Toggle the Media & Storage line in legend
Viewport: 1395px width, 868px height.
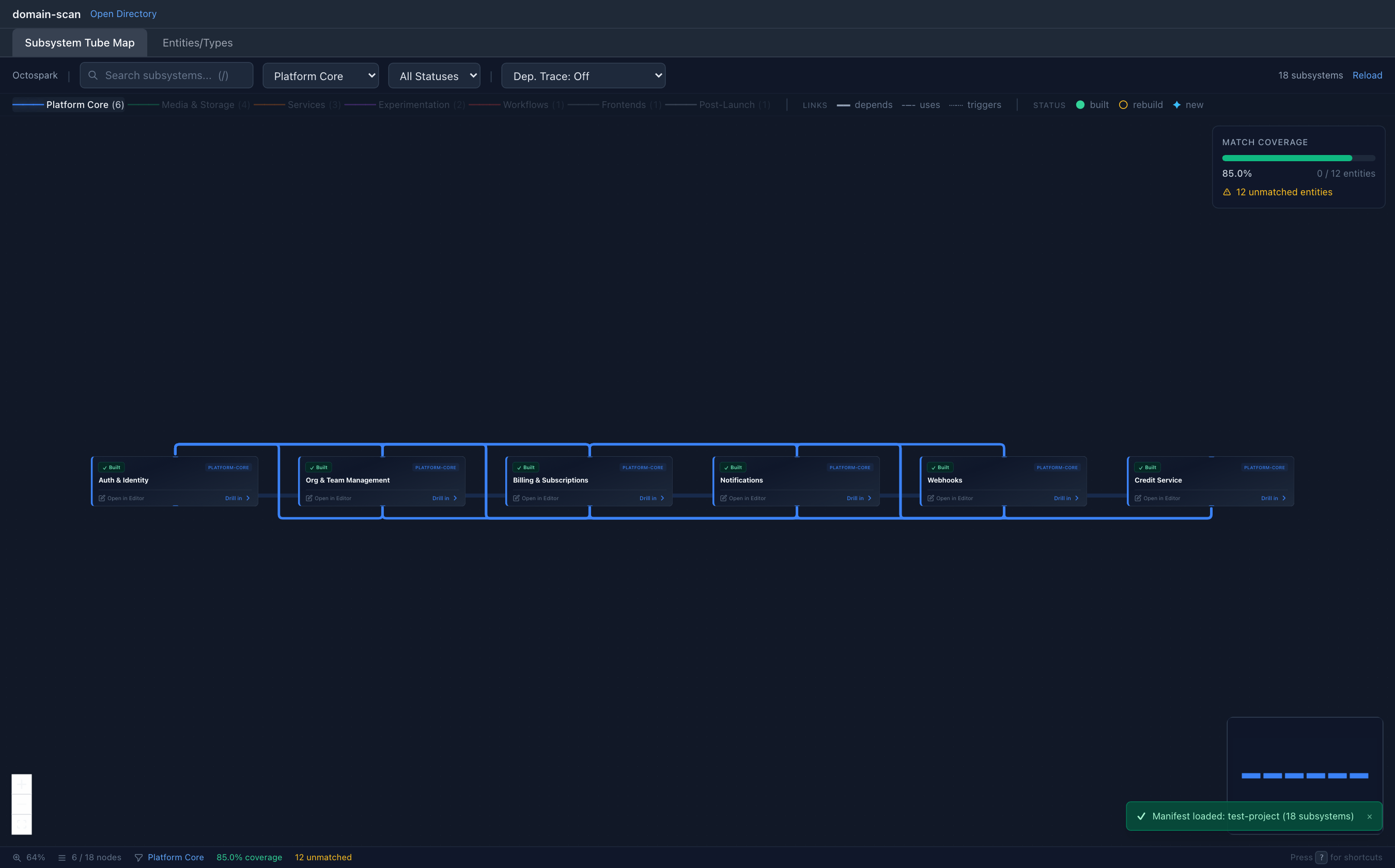[189, 105]
